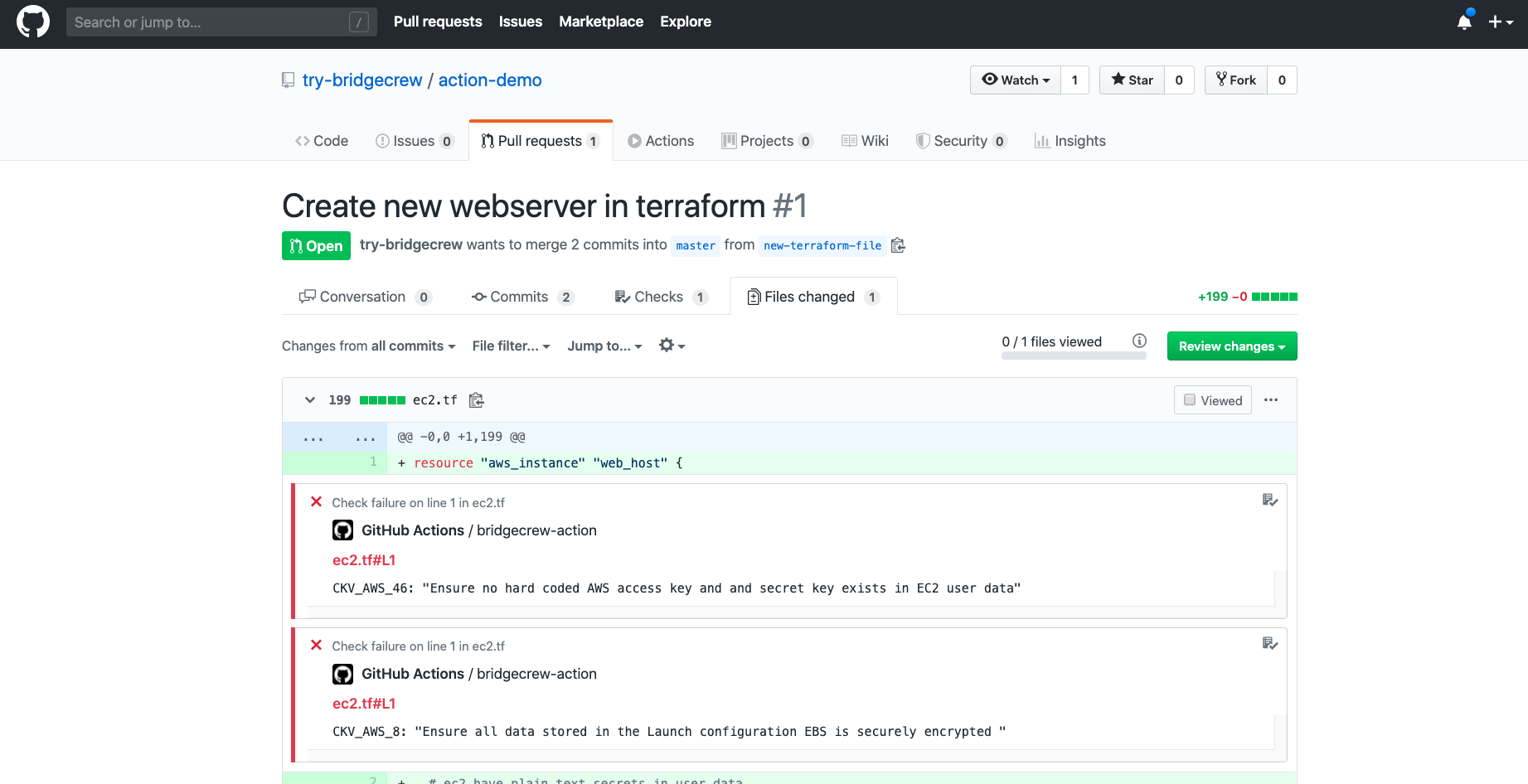Open Marketplace in the top navigation
The image size is (1528, 784).
coord(601,22)
